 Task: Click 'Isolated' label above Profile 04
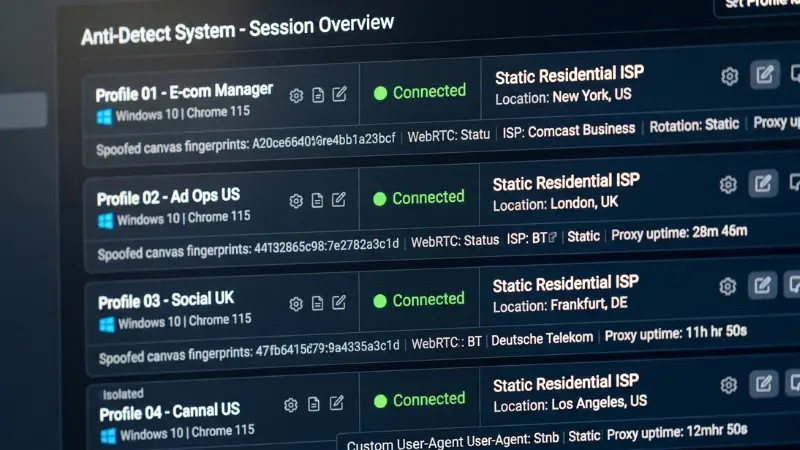click(x=123, y=394)
